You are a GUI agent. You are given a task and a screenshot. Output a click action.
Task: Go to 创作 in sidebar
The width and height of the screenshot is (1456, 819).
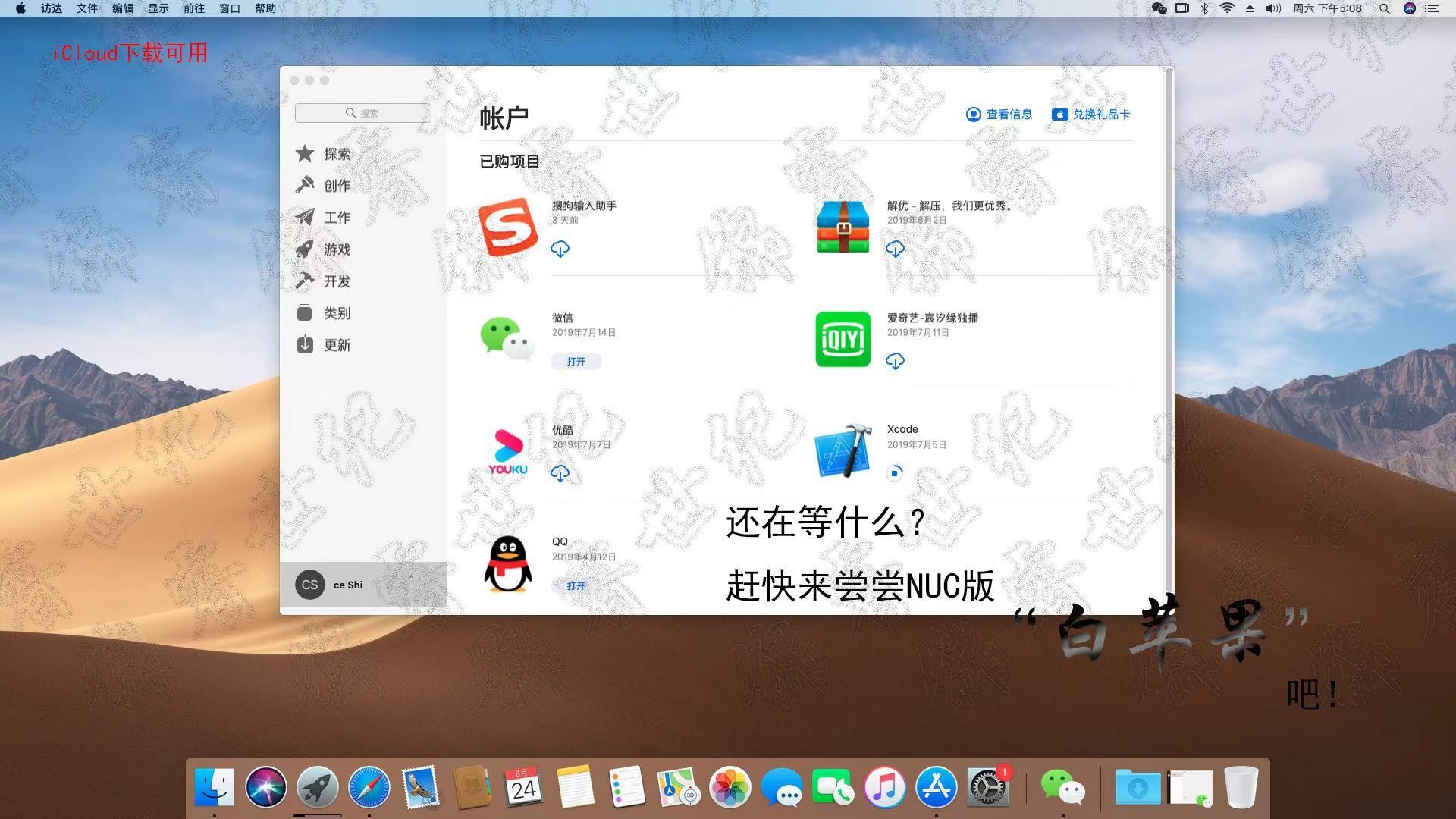tap(324, 186)
